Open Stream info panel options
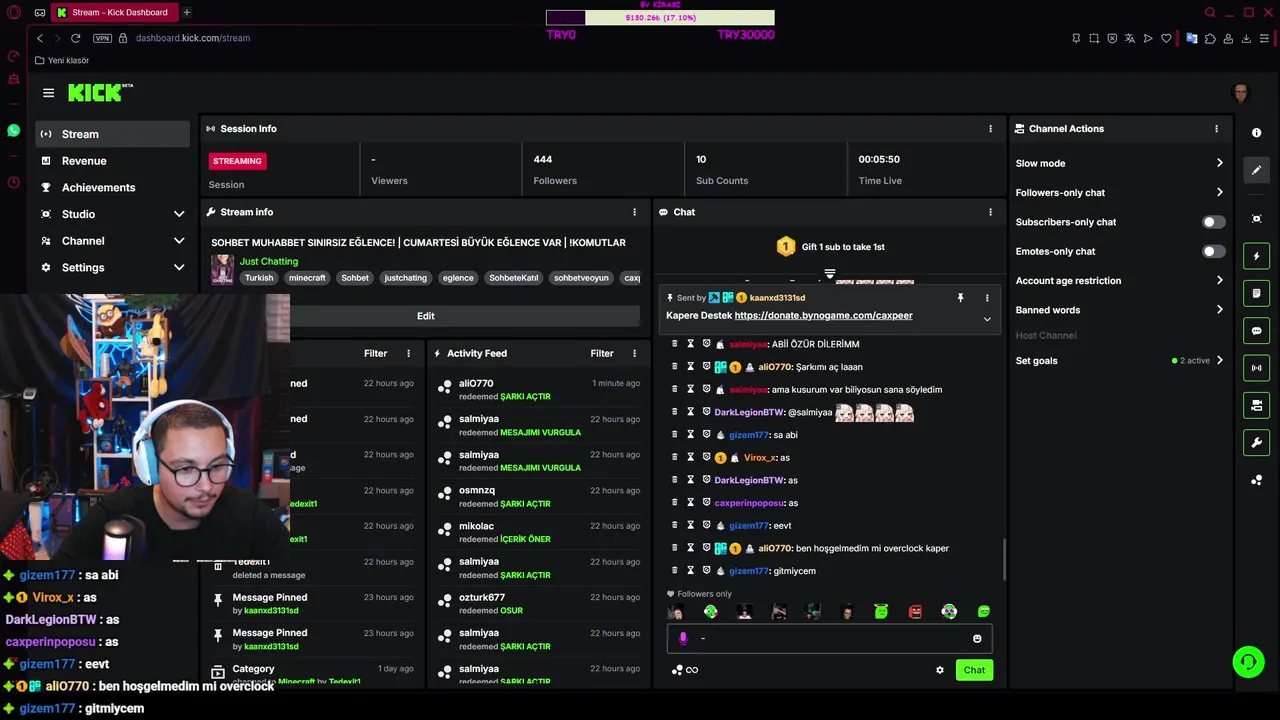This screenshot has height=720, width=1280. [634, 212]
